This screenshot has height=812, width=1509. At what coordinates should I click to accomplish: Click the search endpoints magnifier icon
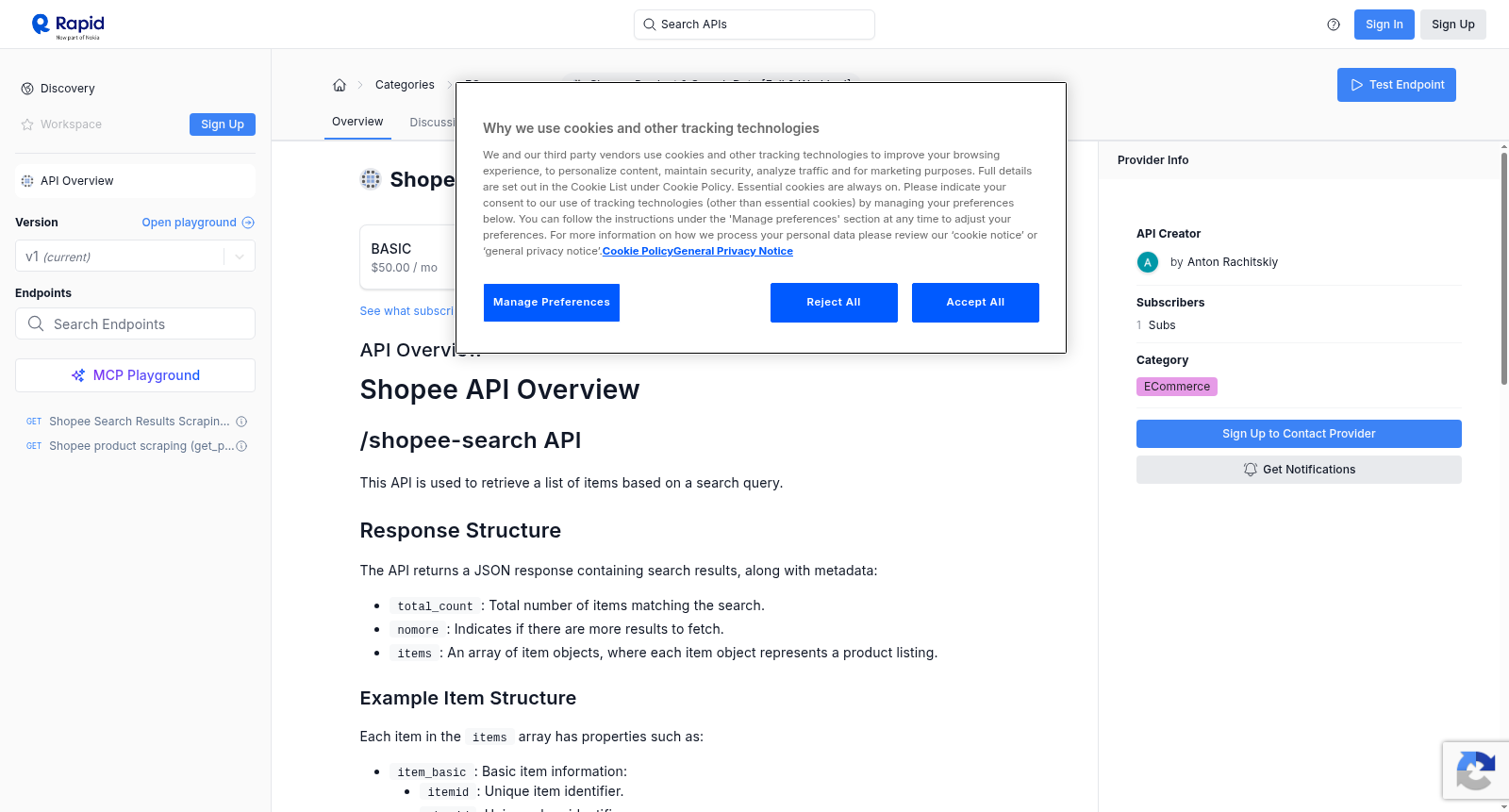36,323
